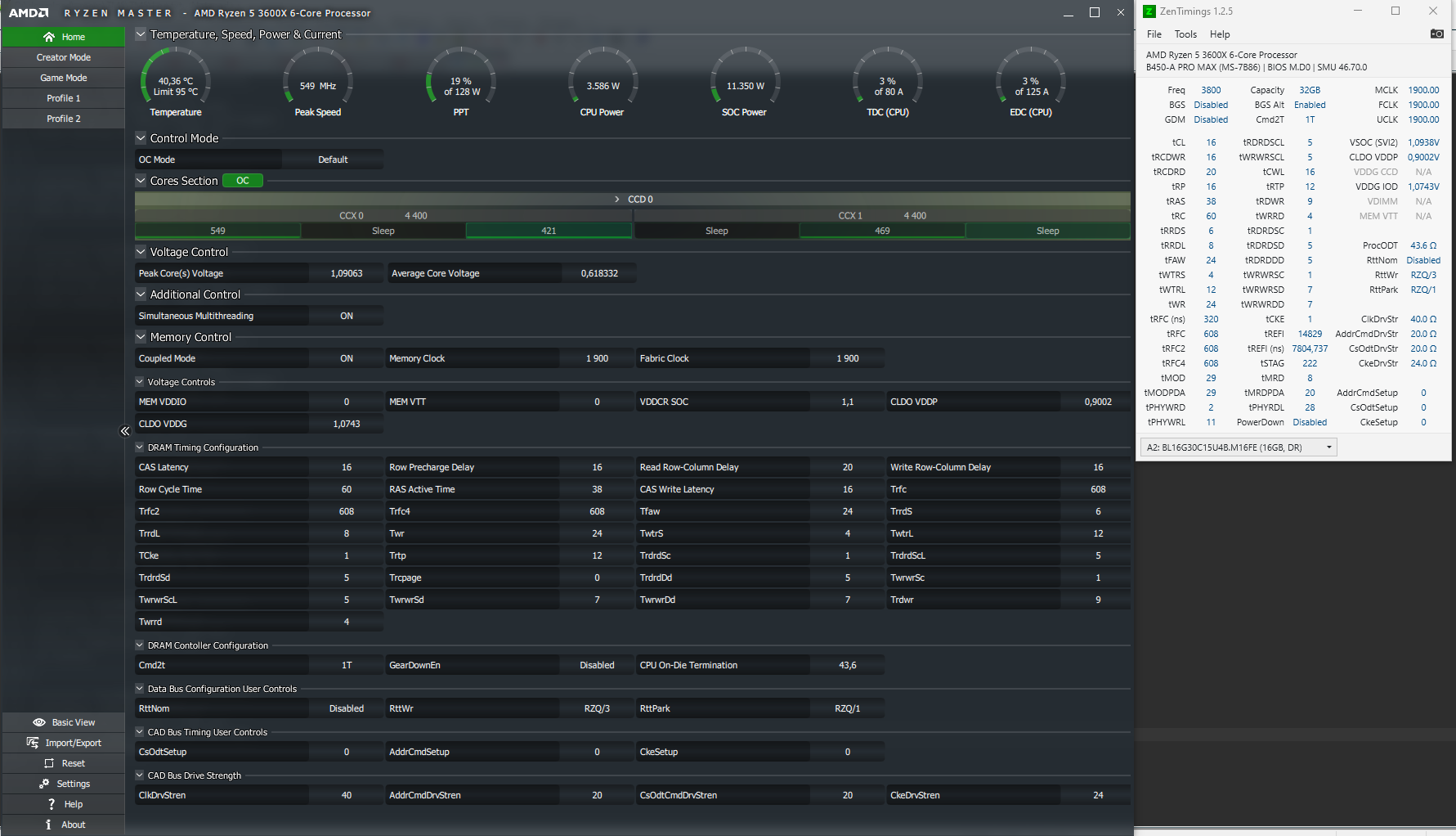The width and height of the screenshot is (1456, 836).
Task: Collapse the sidebar with double-chevron icon
Action: click(125, 431)
